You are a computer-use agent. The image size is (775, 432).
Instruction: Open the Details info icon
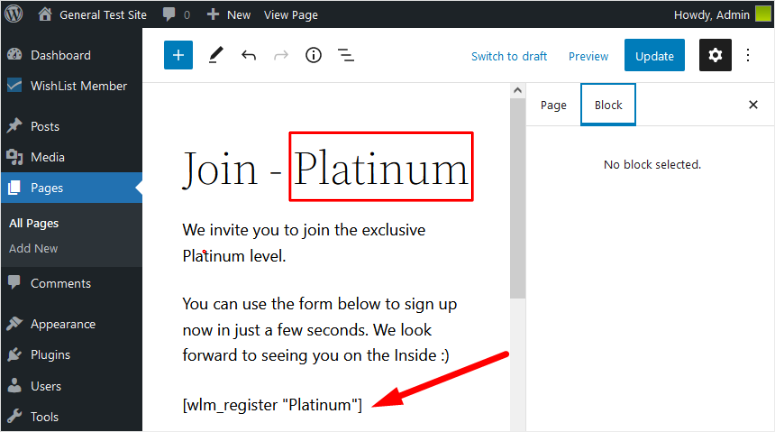click(313, 56)
